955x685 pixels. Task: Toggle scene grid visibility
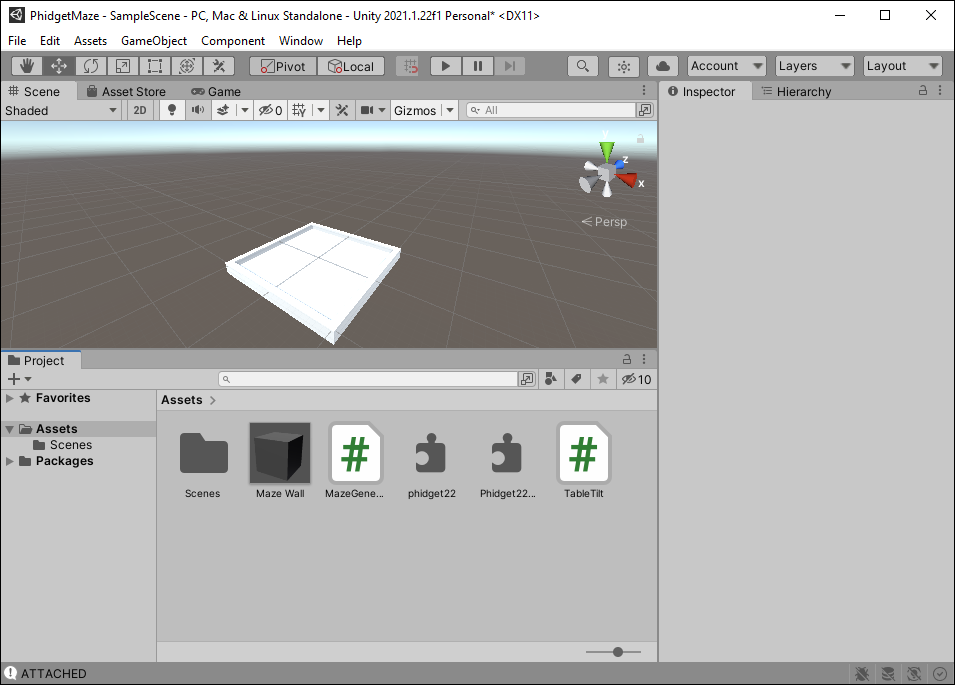point(299,110)
